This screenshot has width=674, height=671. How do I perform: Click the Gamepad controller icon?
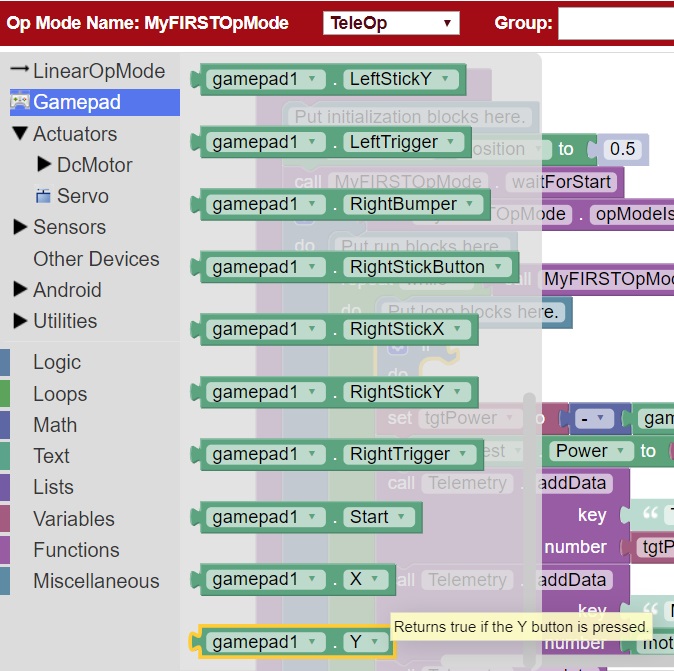coord(20,102)
